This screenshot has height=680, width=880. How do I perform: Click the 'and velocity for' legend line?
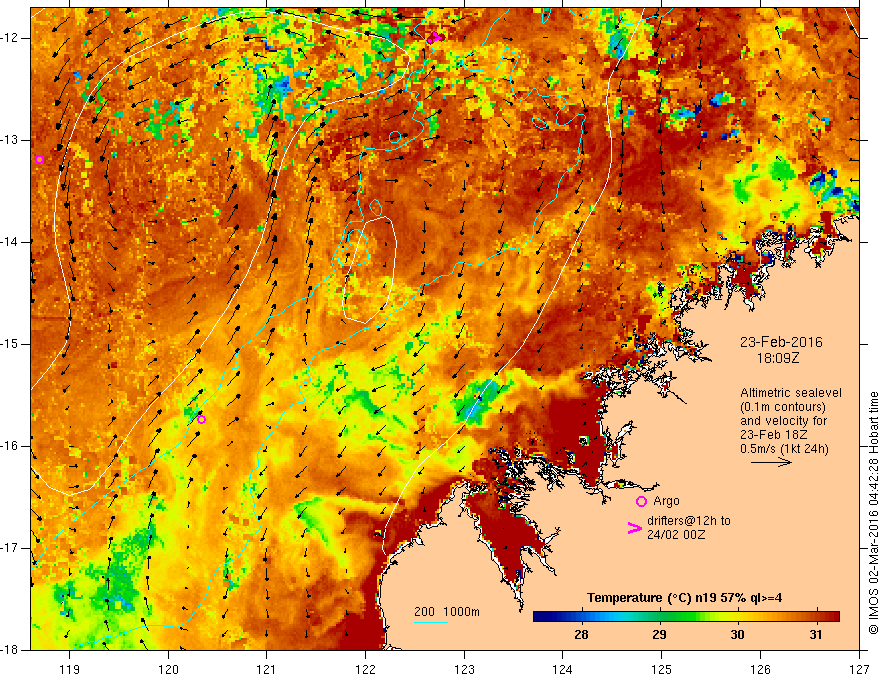click(x=783, y=421)
